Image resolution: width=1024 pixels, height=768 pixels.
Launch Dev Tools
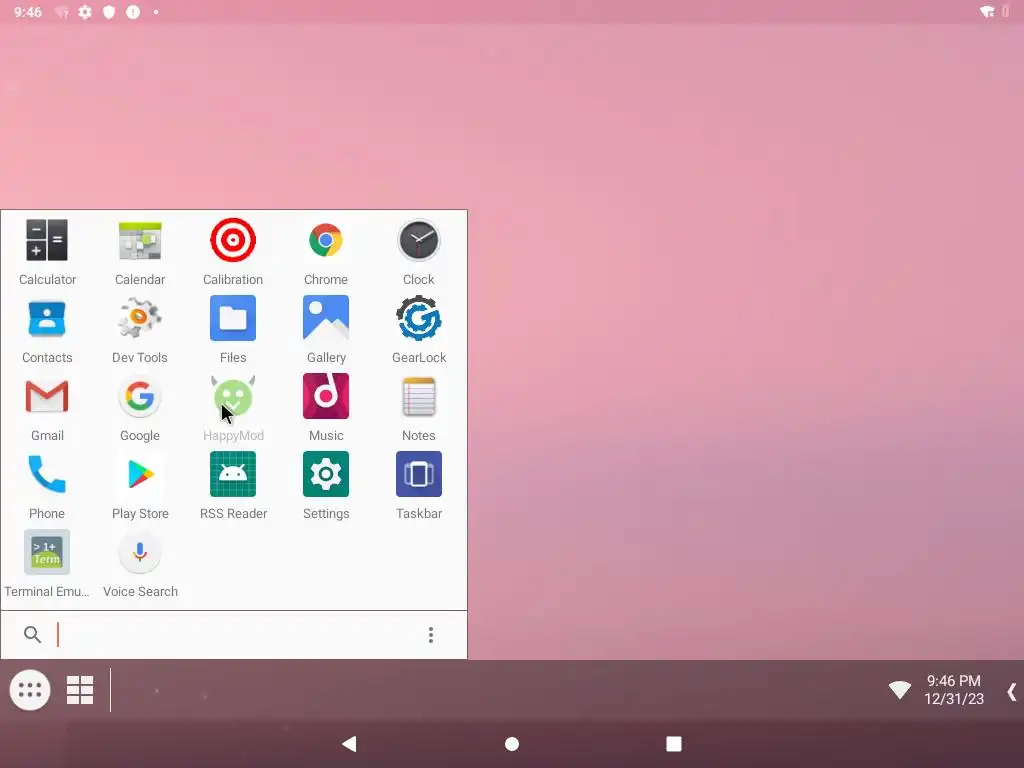click(x=140, y=330)
